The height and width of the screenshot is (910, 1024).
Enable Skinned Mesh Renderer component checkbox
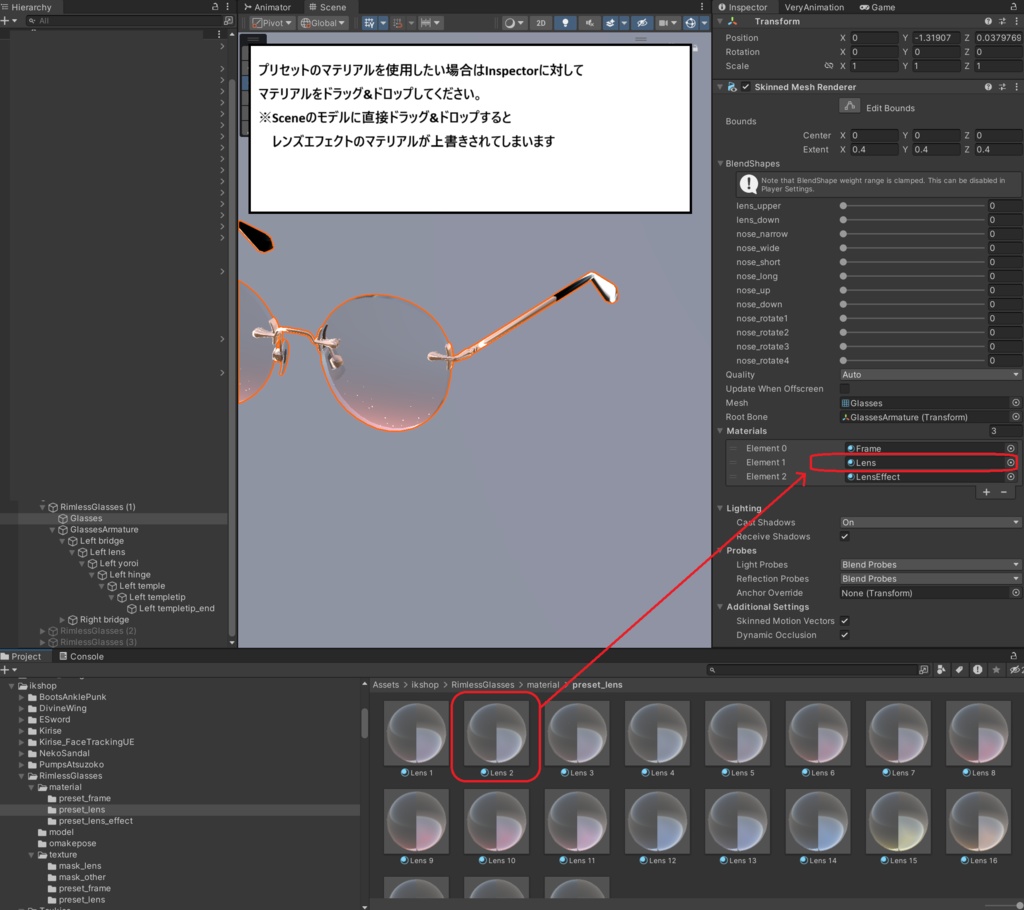point(745,87)
